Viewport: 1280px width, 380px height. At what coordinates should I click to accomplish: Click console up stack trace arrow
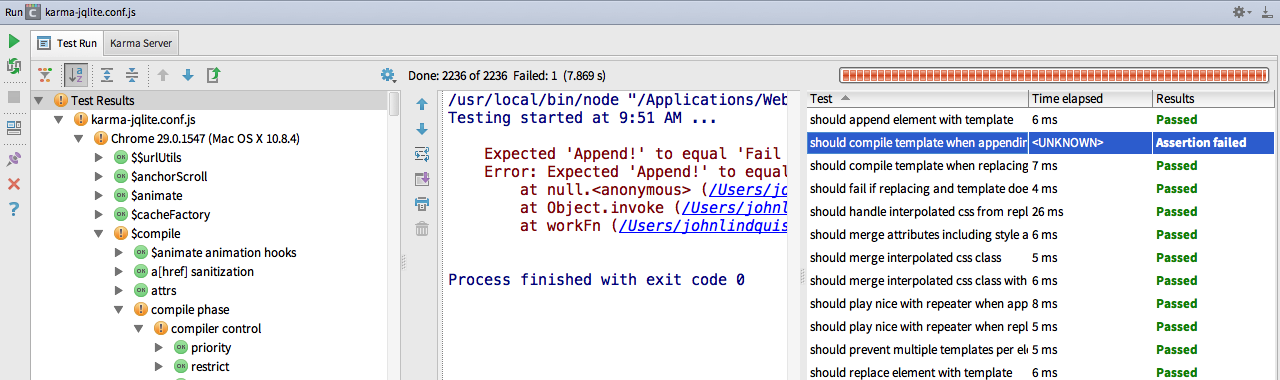[422, 104]
